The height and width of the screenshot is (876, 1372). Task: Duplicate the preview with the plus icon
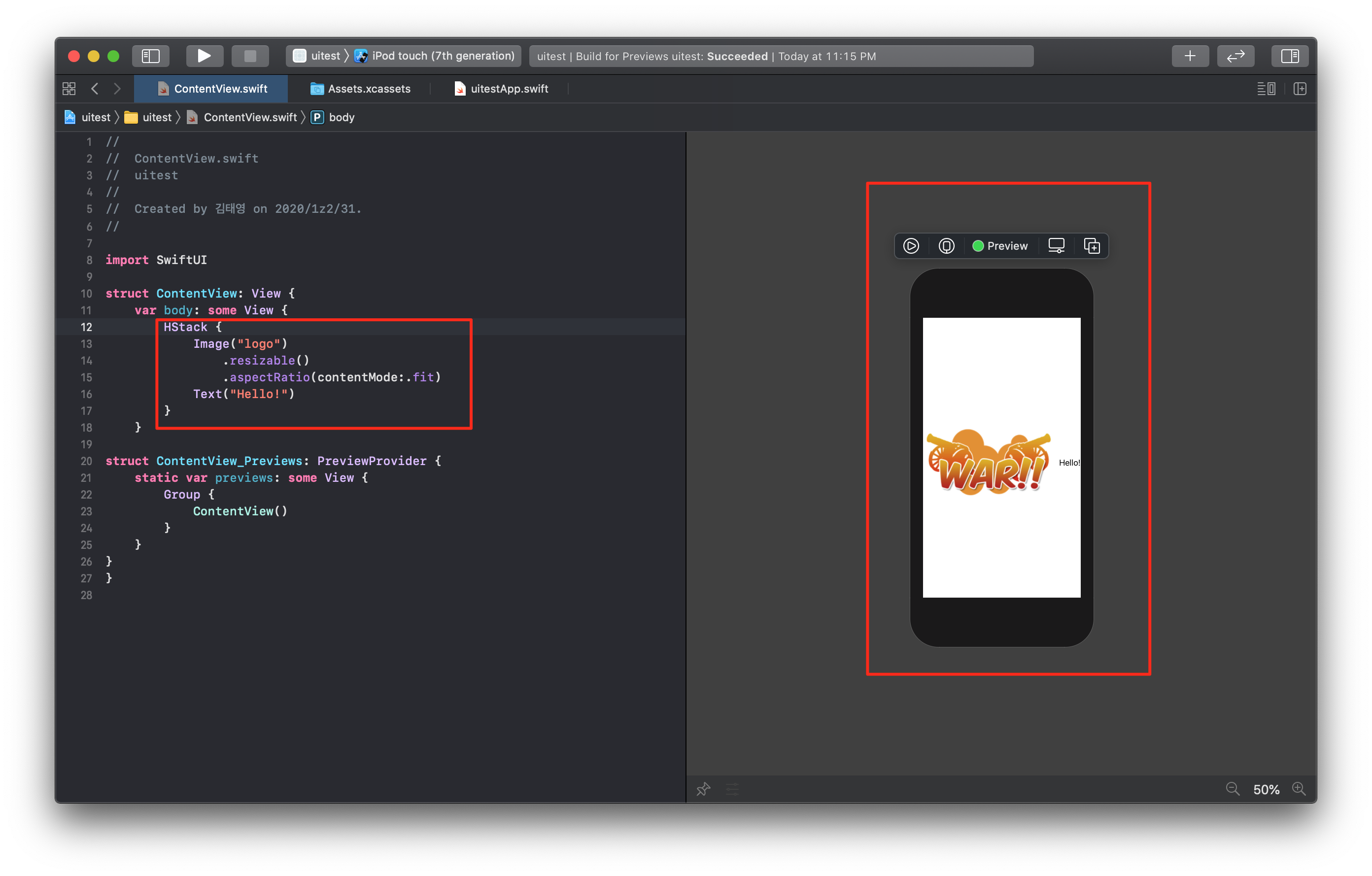click(1092, 246)
